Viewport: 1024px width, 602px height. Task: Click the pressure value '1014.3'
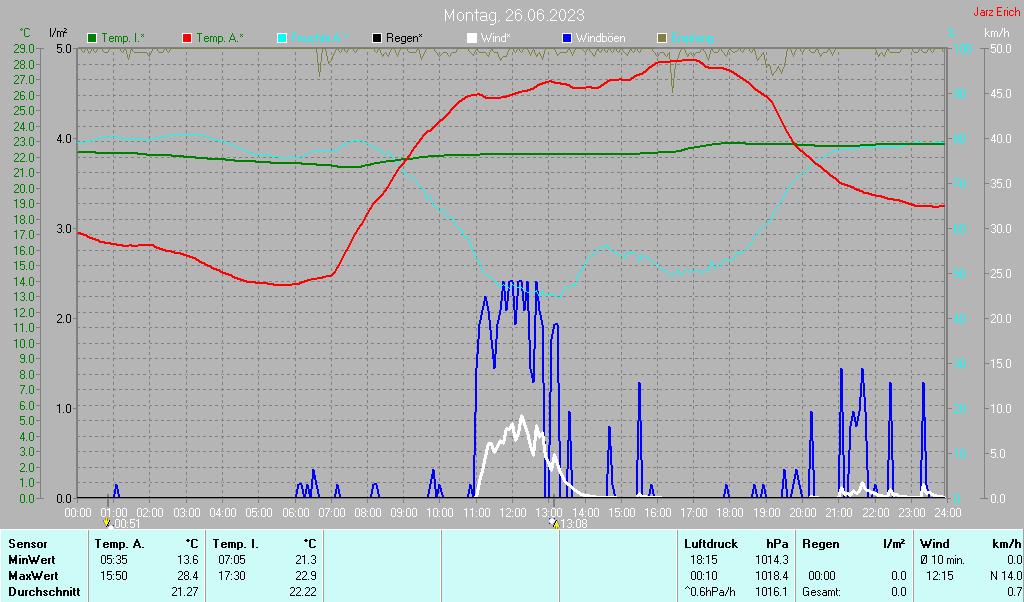(772, 560)
